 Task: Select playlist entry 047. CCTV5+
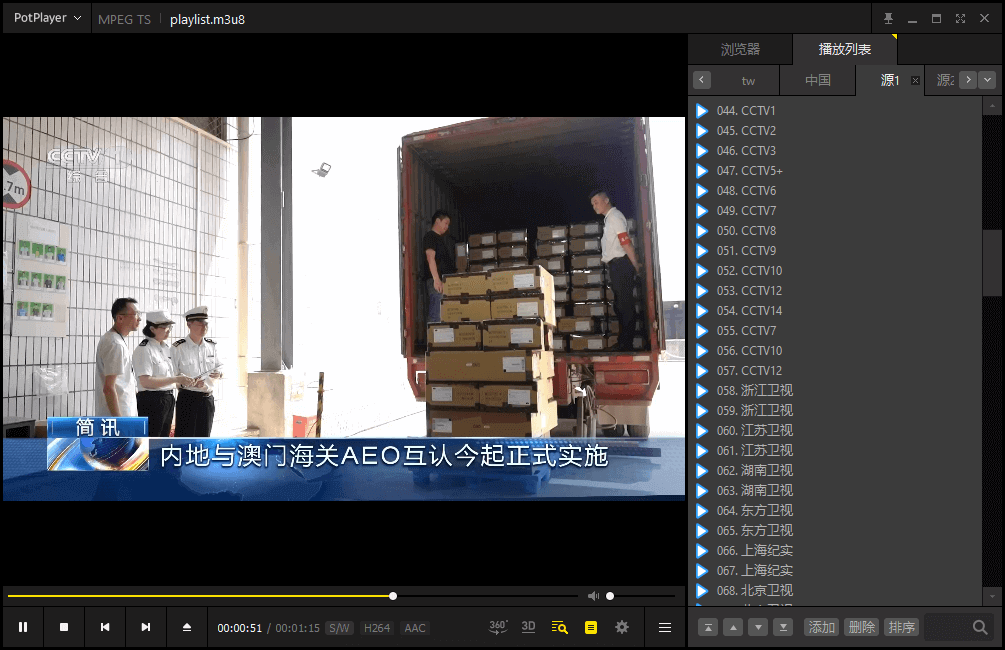tap(836, 171)
